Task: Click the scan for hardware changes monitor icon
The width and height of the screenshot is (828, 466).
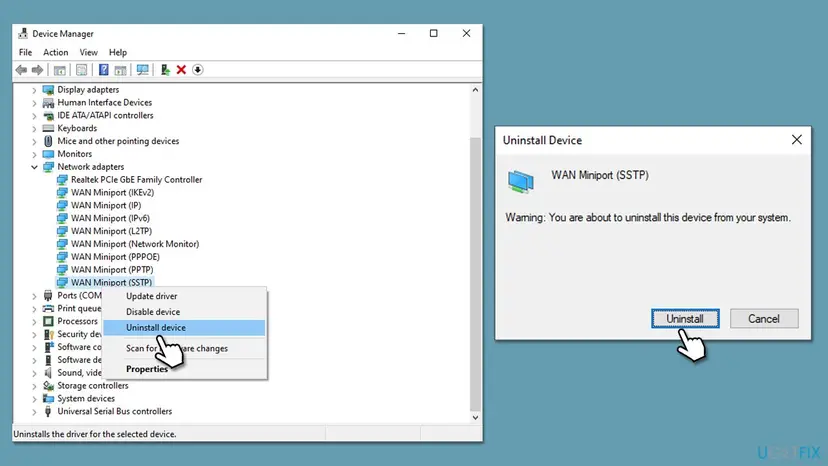Action: coord(143,70)
